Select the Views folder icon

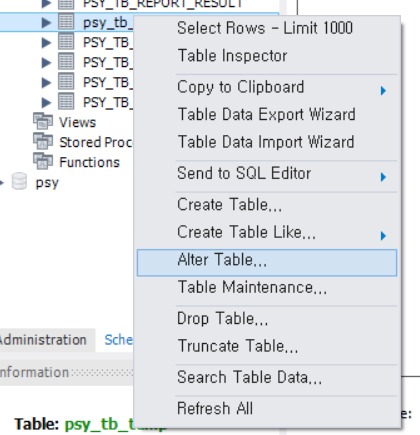43,122
